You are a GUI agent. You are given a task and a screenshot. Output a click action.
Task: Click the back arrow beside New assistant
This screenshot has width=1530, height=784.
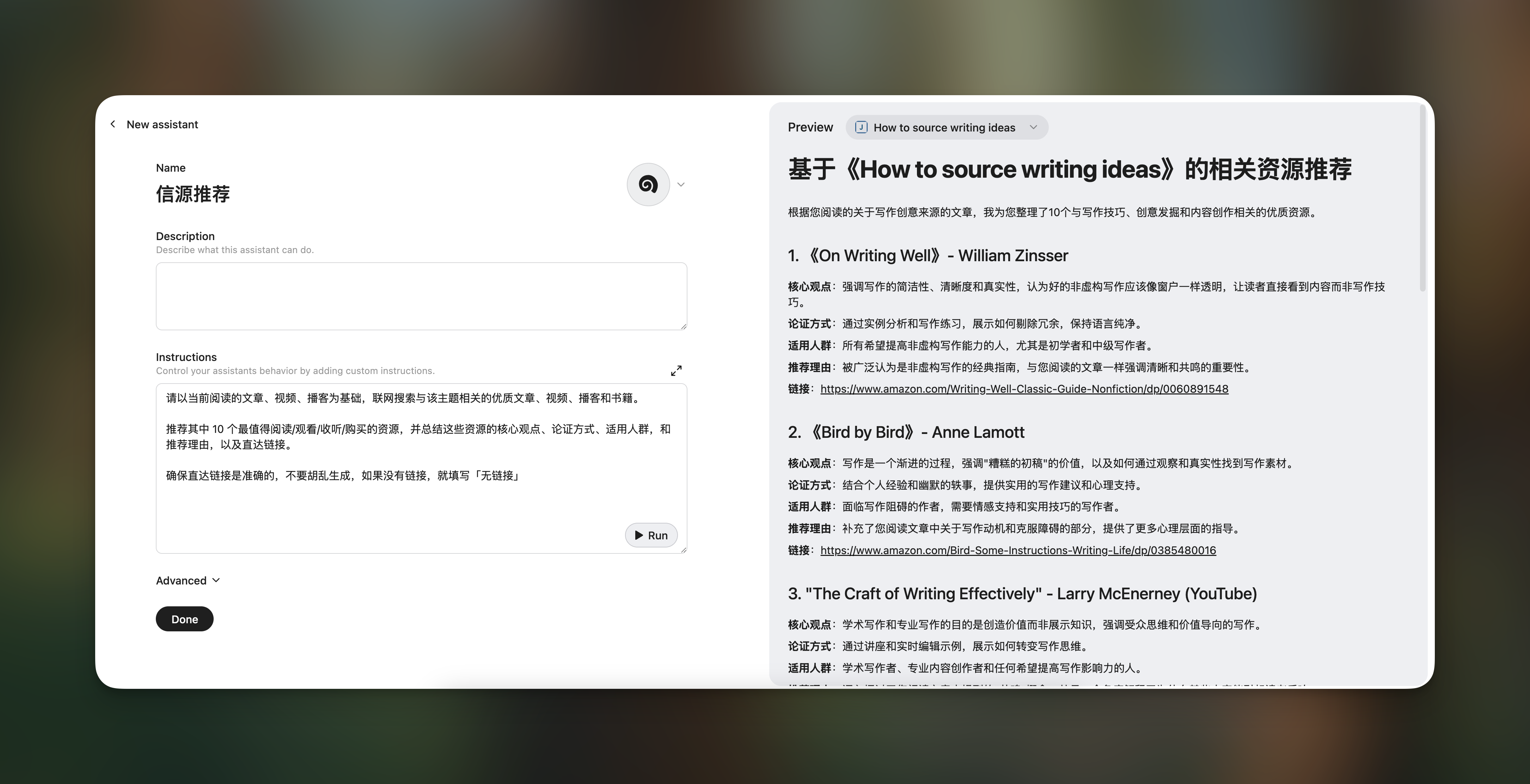pyautogui.click(x=113, y=124)
